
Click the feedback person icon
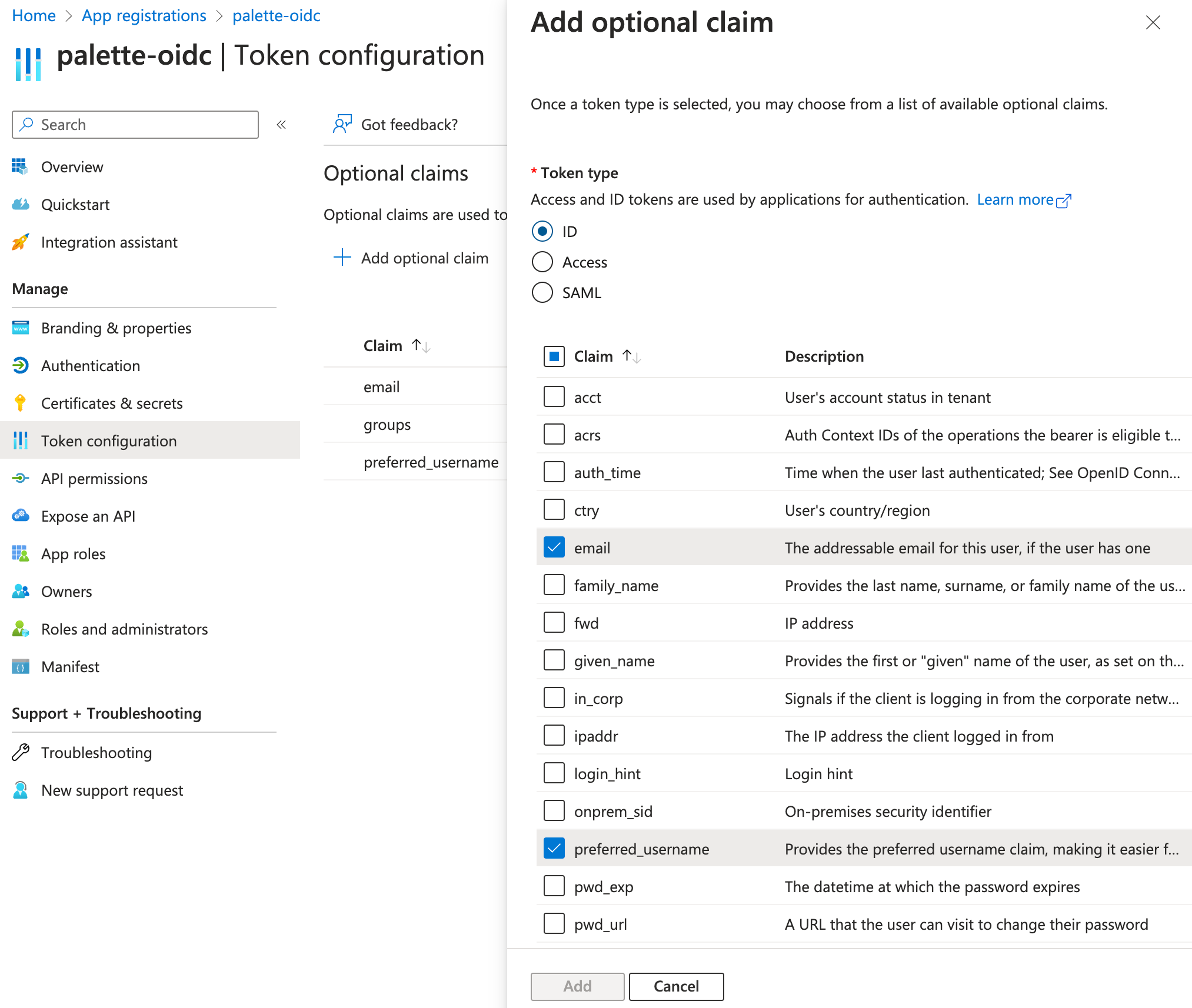coord(343,124)
